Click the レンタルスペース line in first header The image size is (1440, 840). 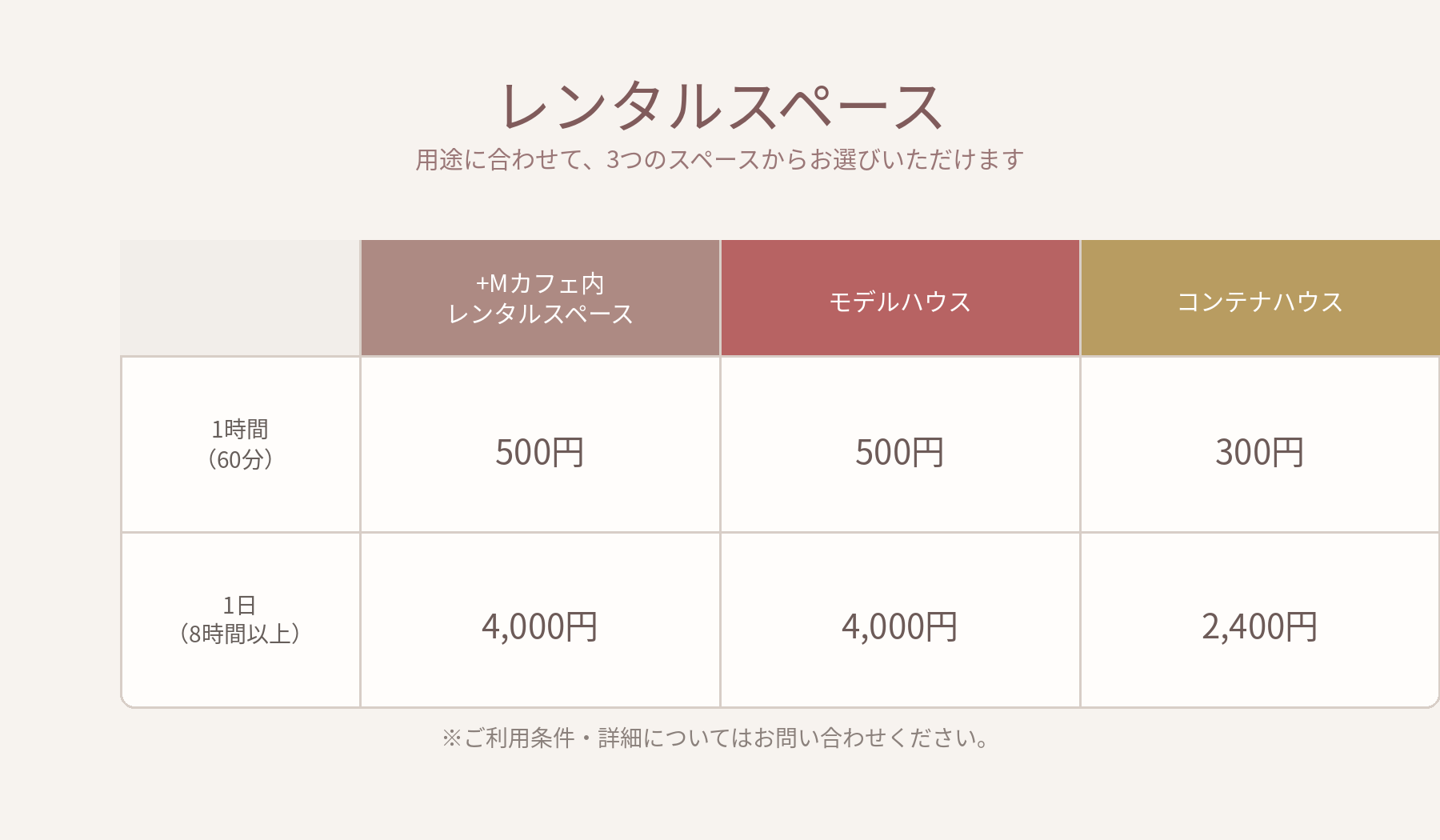[x=540, y=314]
